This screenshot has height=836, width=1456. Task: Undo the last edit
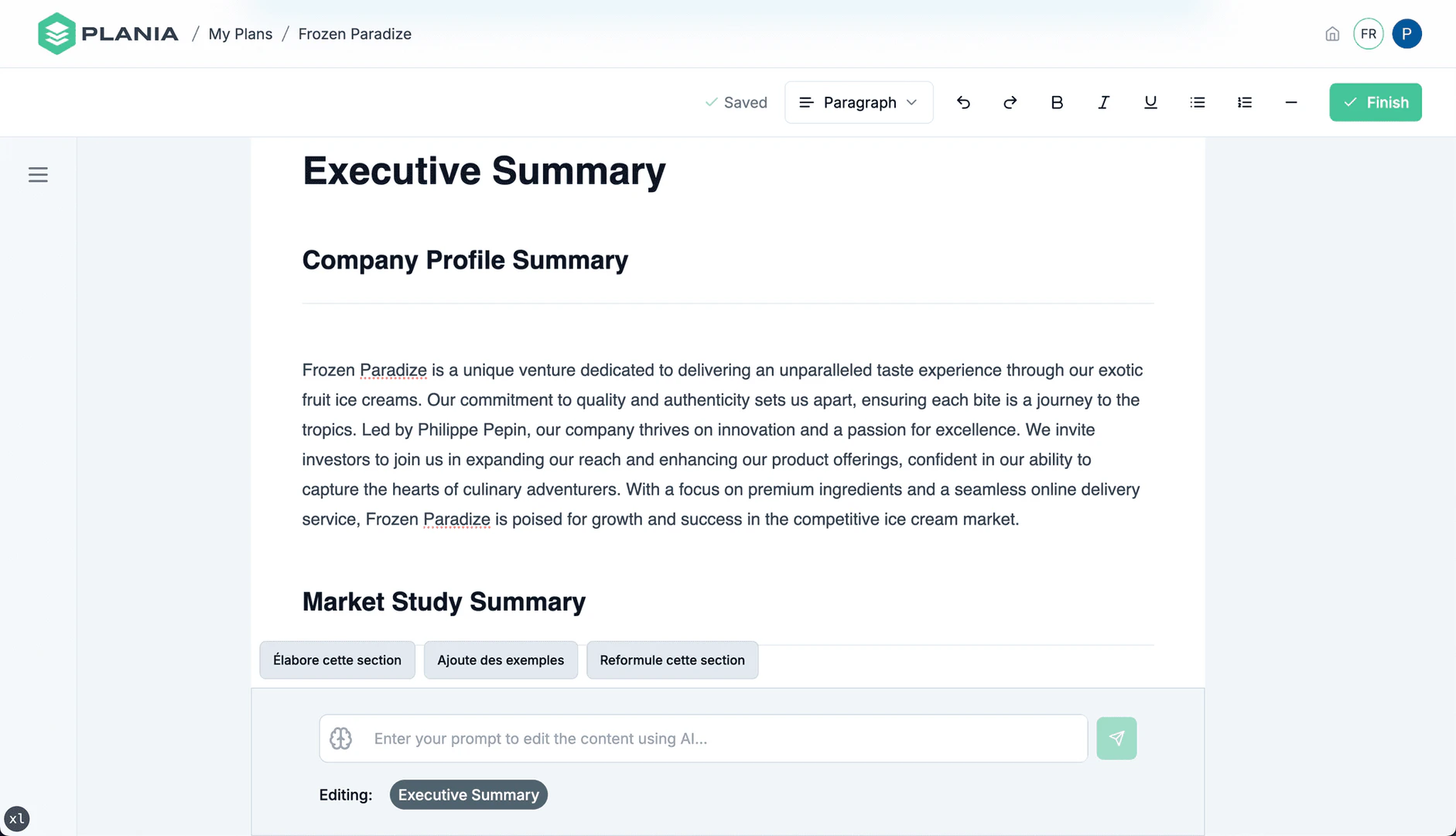(963, 101)
